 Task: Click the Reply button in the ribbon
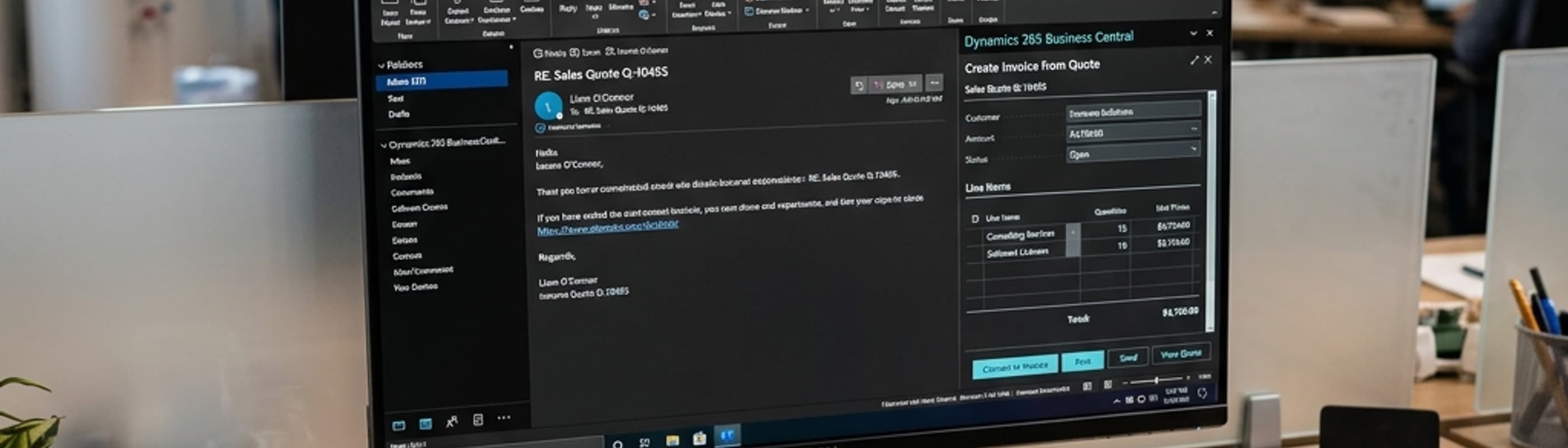(567, 8)
